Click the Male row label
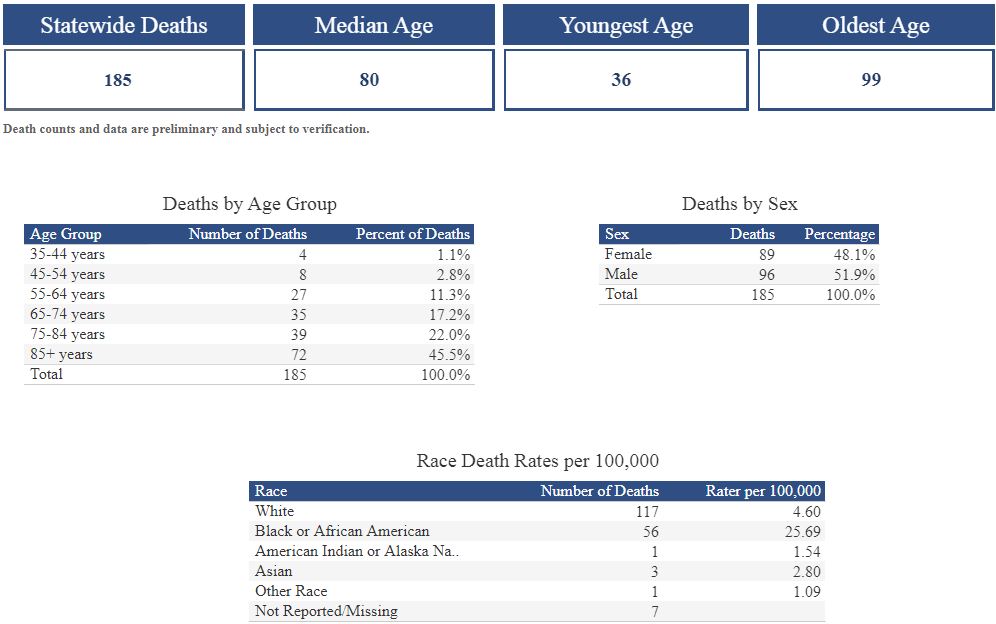This screenshot has height=624, width=996. pos(621,274)
